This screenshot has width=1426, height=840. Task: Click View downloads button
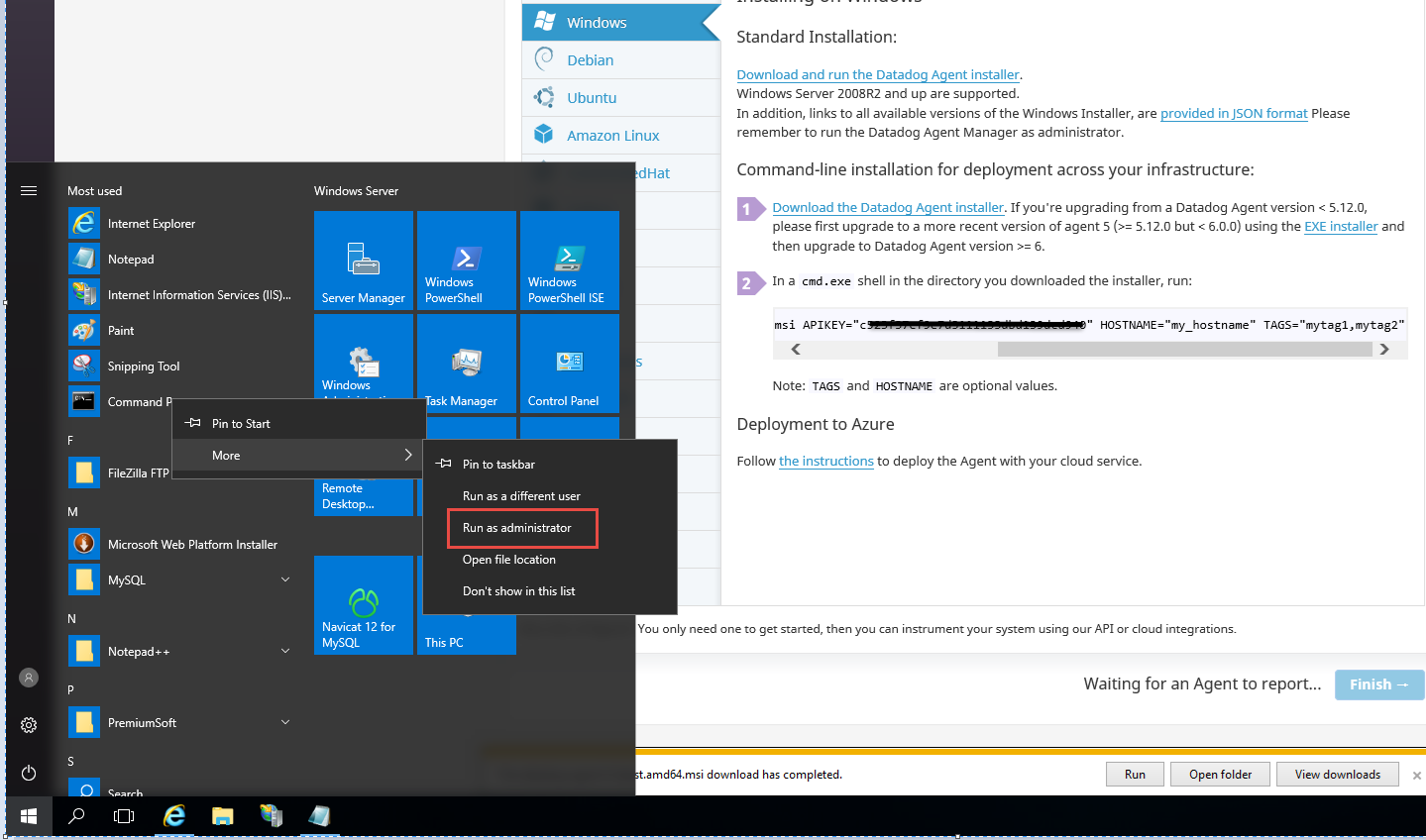coord(1338,775)
